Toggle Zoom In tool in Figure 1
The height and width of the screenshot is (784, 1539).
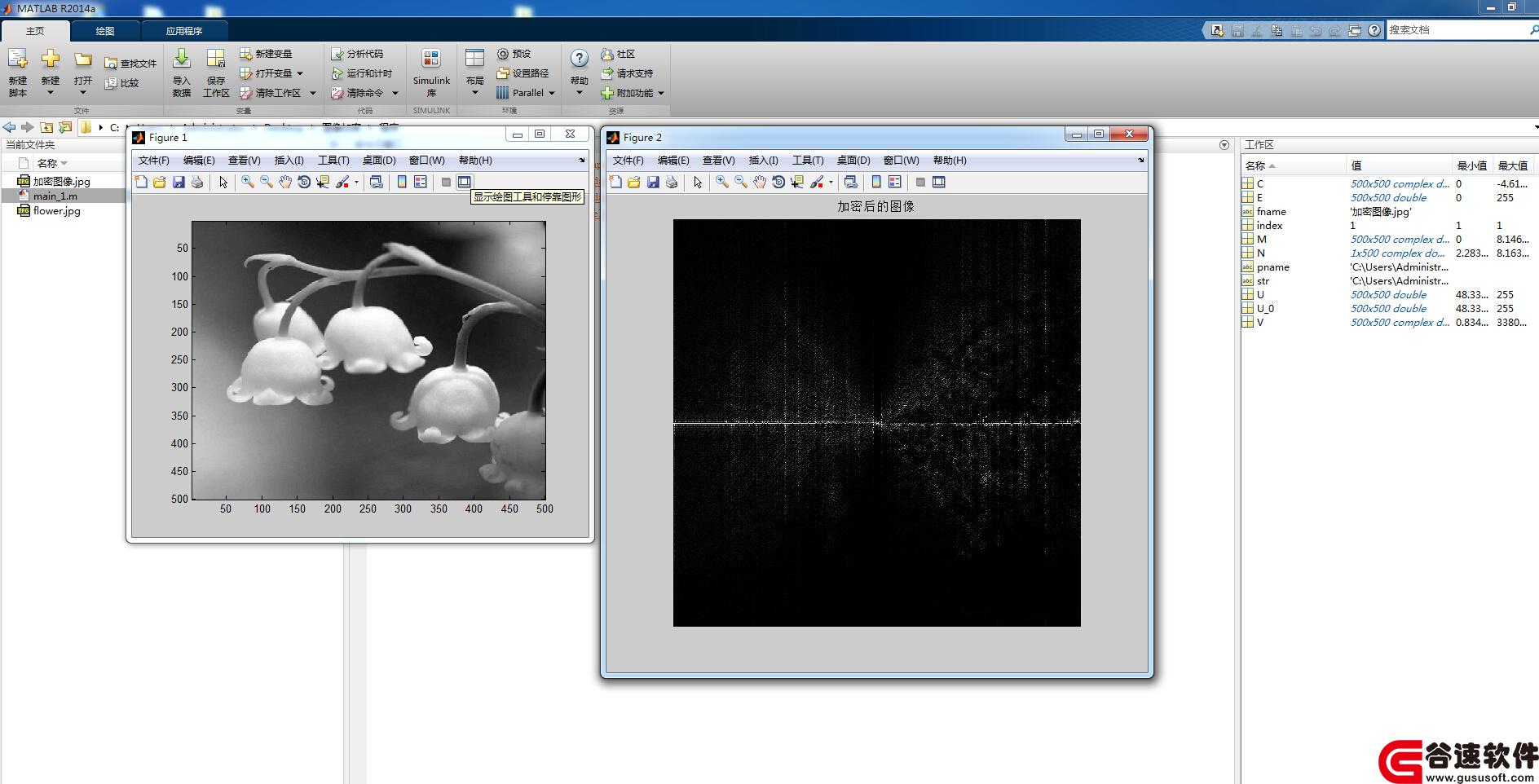coord(248,182)
